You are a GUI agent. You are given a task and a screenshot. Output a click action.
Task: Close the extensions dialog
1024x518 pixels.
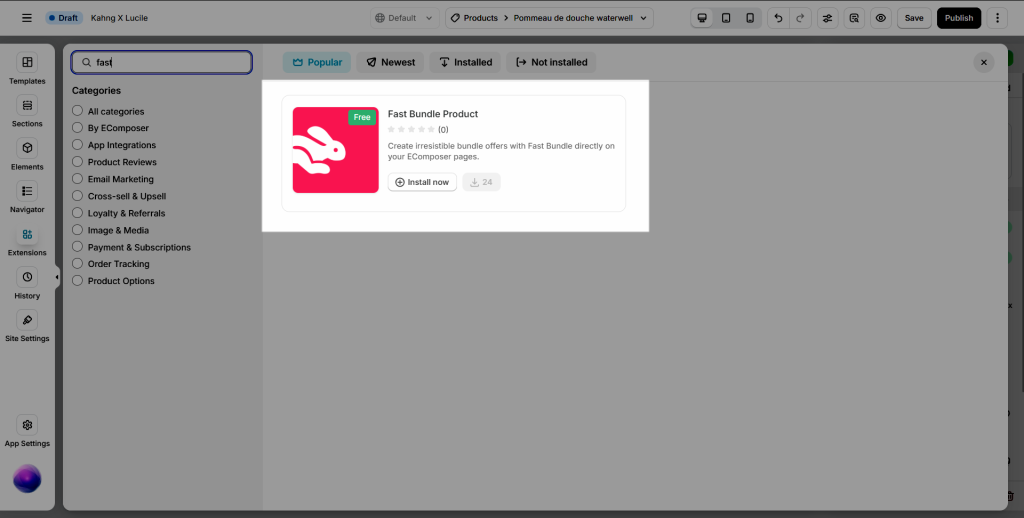[x=984, y=62]
